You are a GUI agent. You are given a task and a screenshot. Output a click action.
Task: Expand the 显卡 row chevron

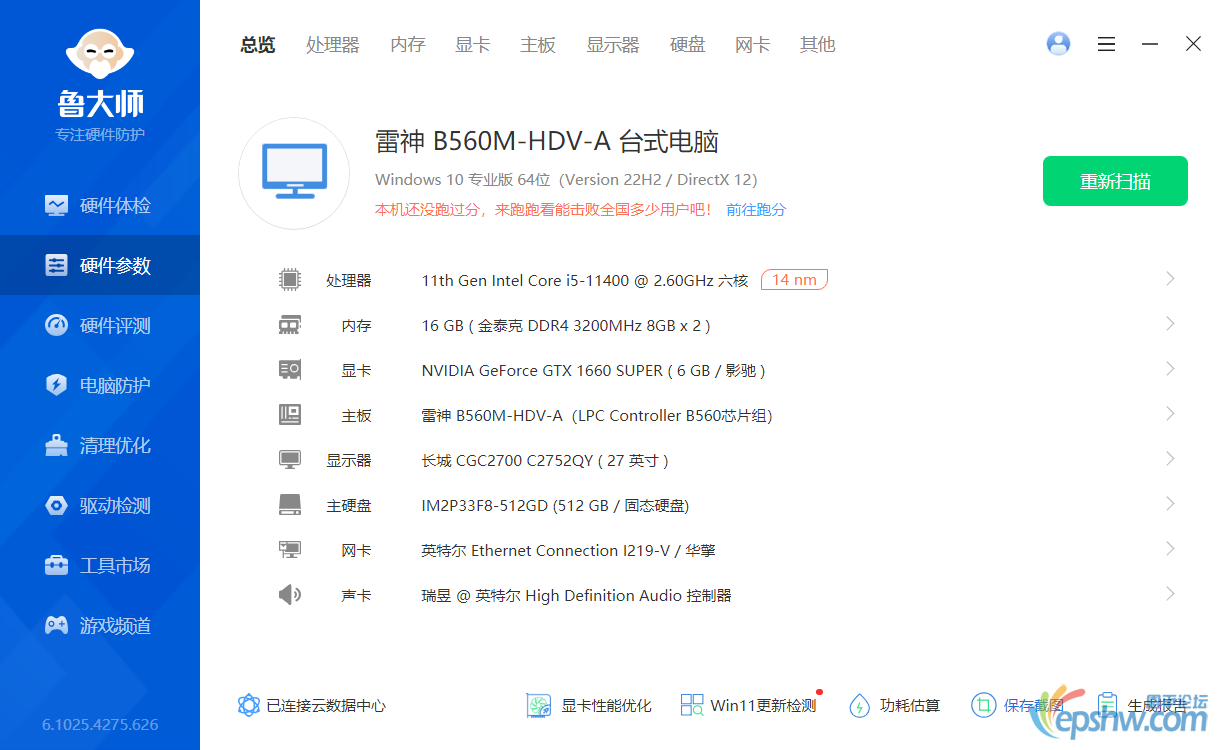click(1170, 369)
